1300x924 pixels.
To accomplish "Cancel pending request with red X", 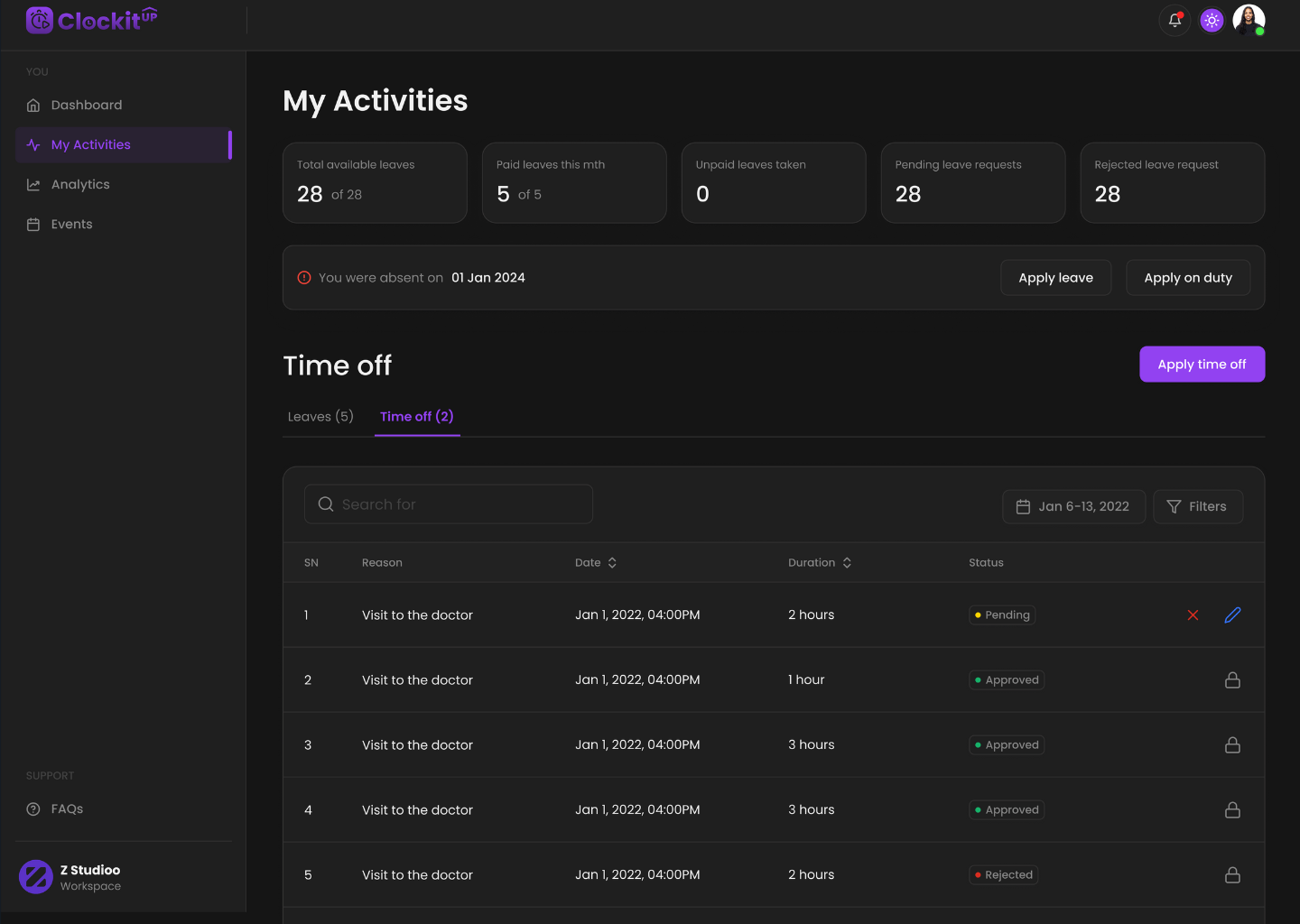I will [x=1193, y=615].
